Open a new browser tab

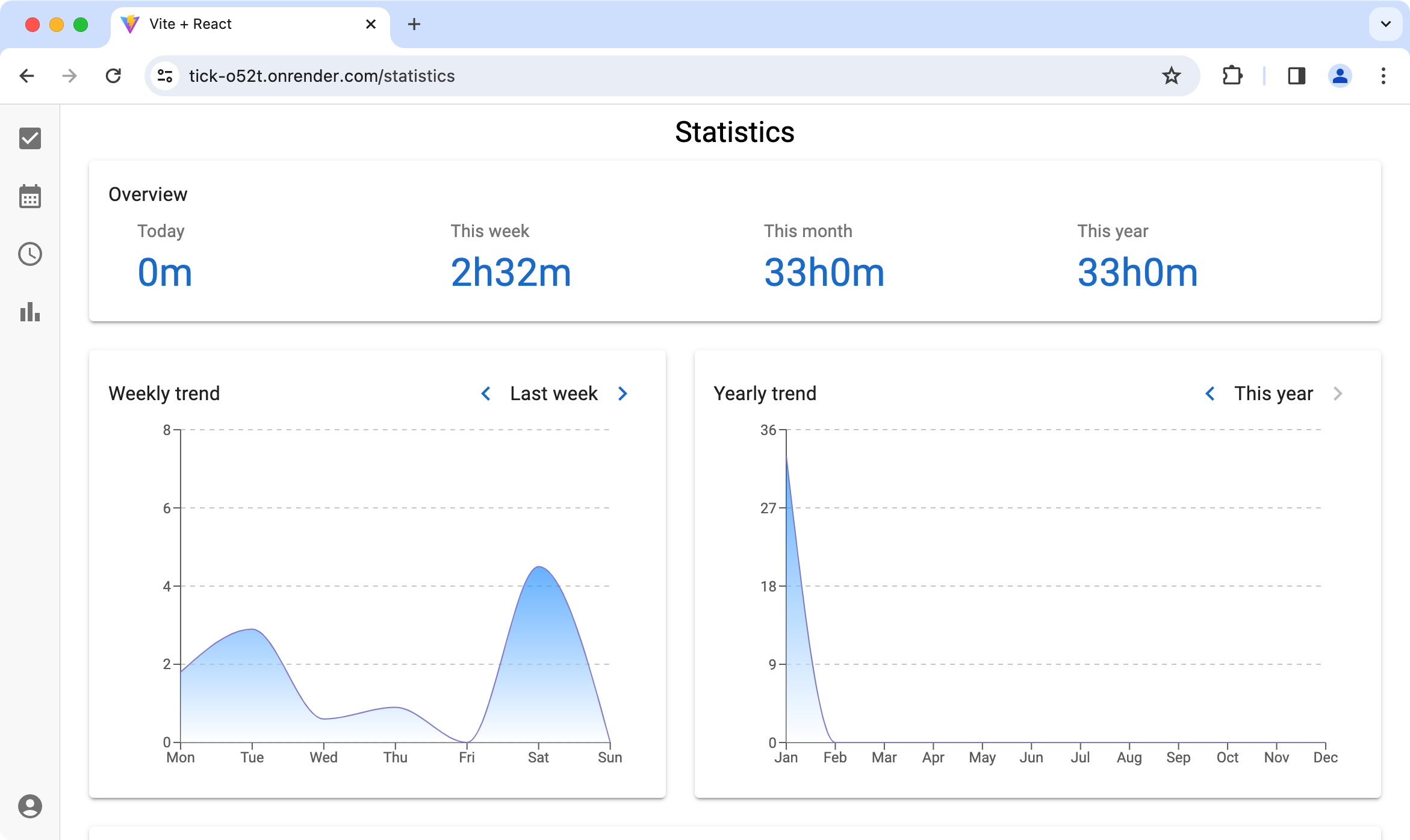point(414,24)
